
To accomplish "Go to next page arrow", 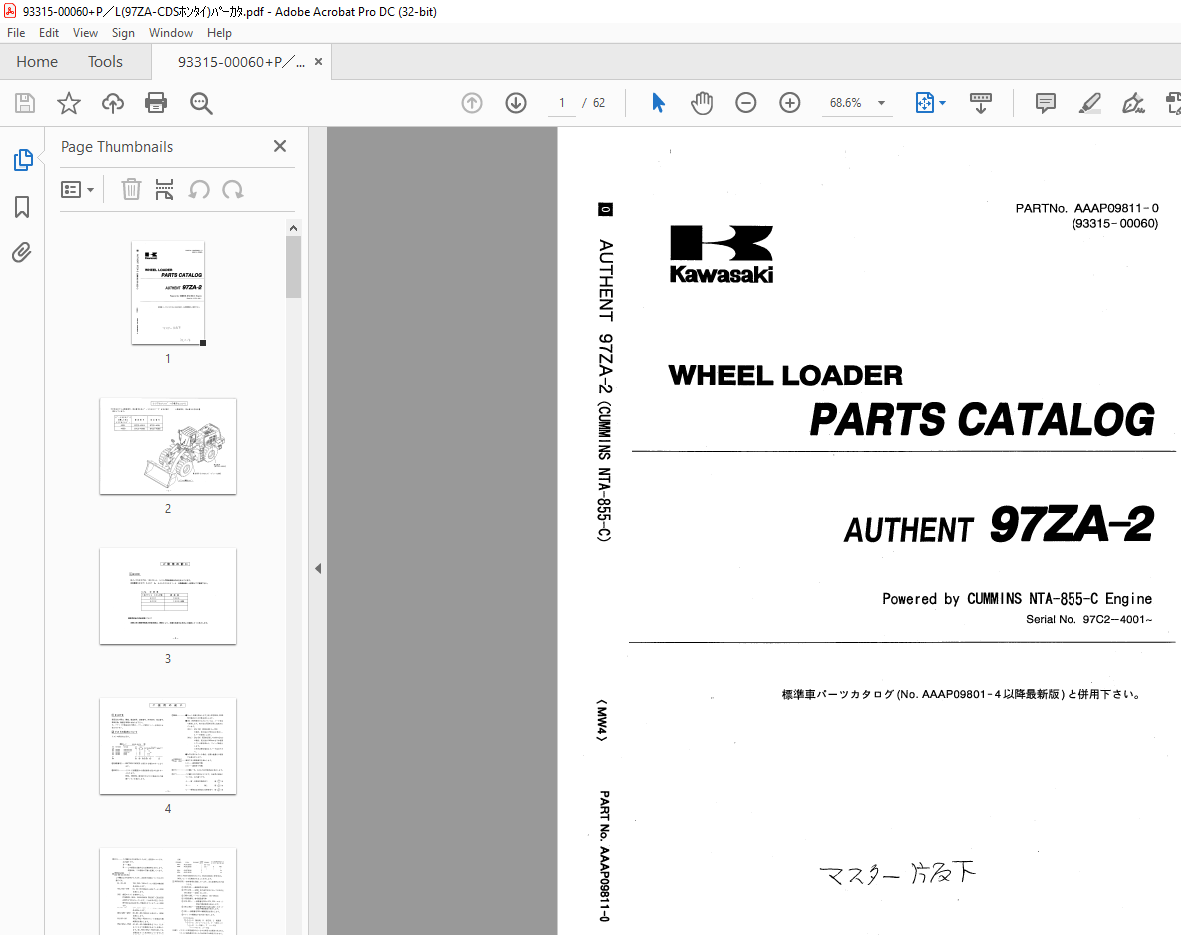I will 516,103.
